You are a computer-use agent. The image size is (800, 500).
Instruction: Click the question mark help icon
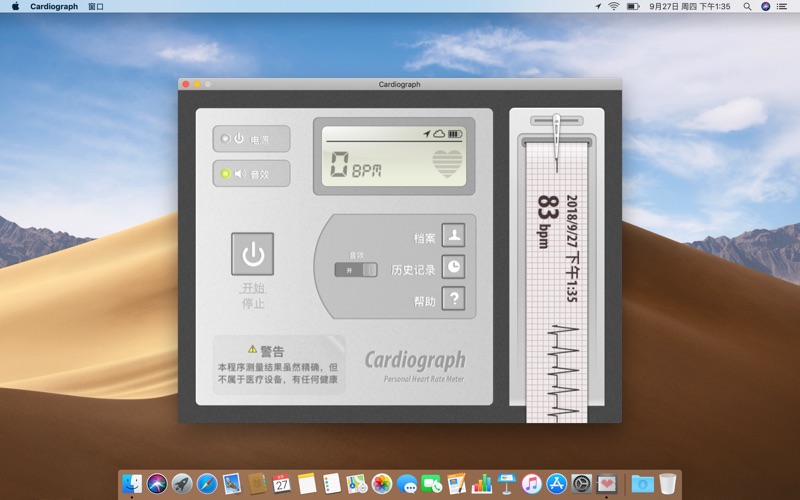tap(453, 299)
